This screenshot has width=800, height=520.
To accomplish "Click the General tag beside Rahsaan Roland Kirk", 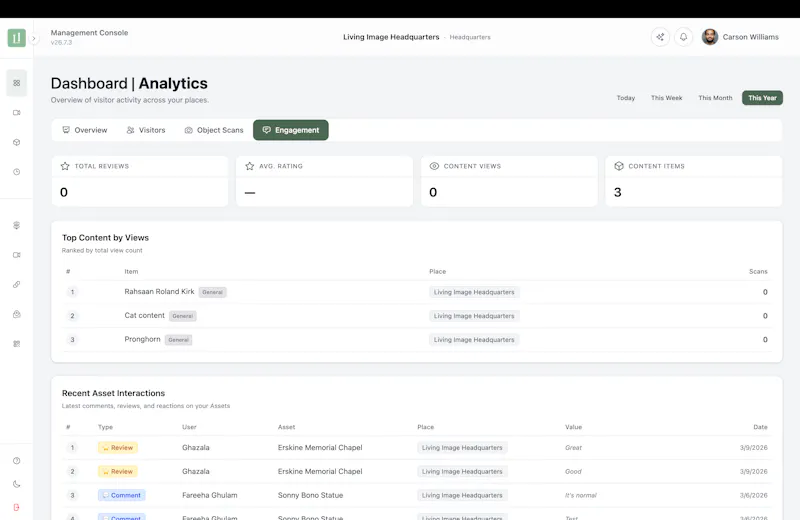I will coord(212,292).
